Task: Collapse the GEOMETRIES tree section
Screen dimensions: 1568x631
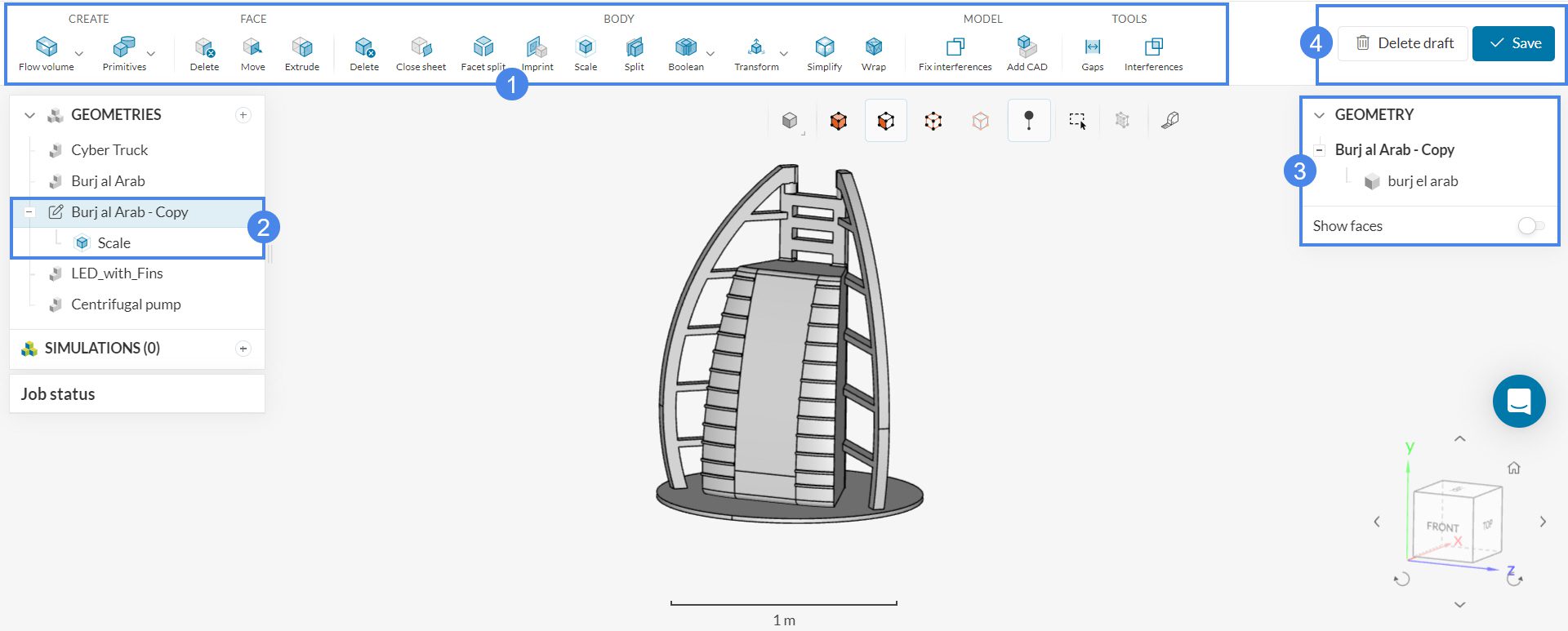Action: [30, 115]
